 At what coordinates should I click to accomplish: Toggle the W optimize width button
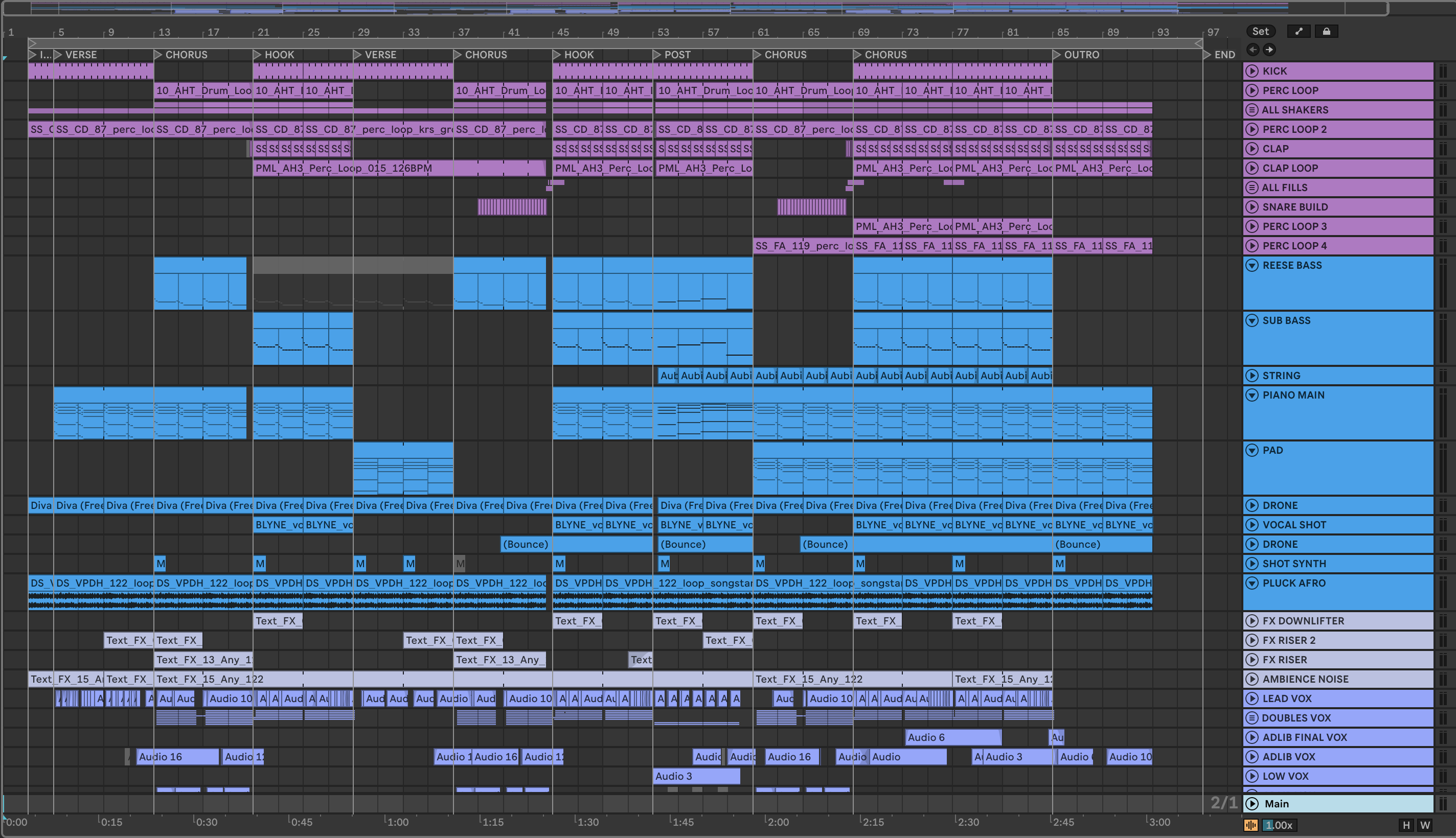[x=1425, y=825]
